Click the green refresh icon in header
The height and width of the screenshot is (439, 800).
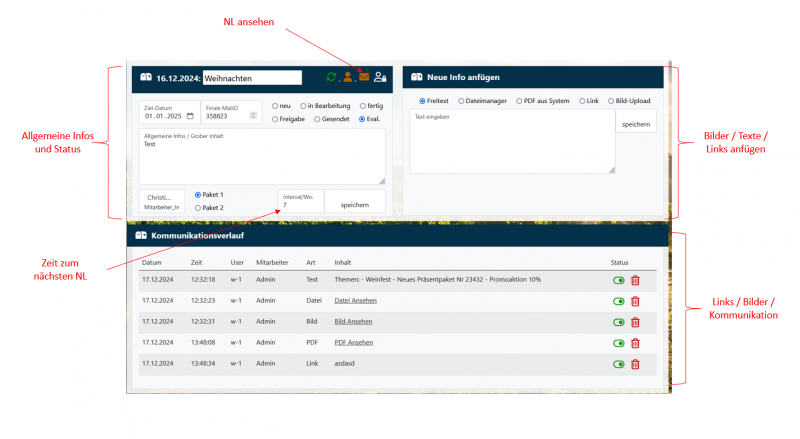point(331,77)
